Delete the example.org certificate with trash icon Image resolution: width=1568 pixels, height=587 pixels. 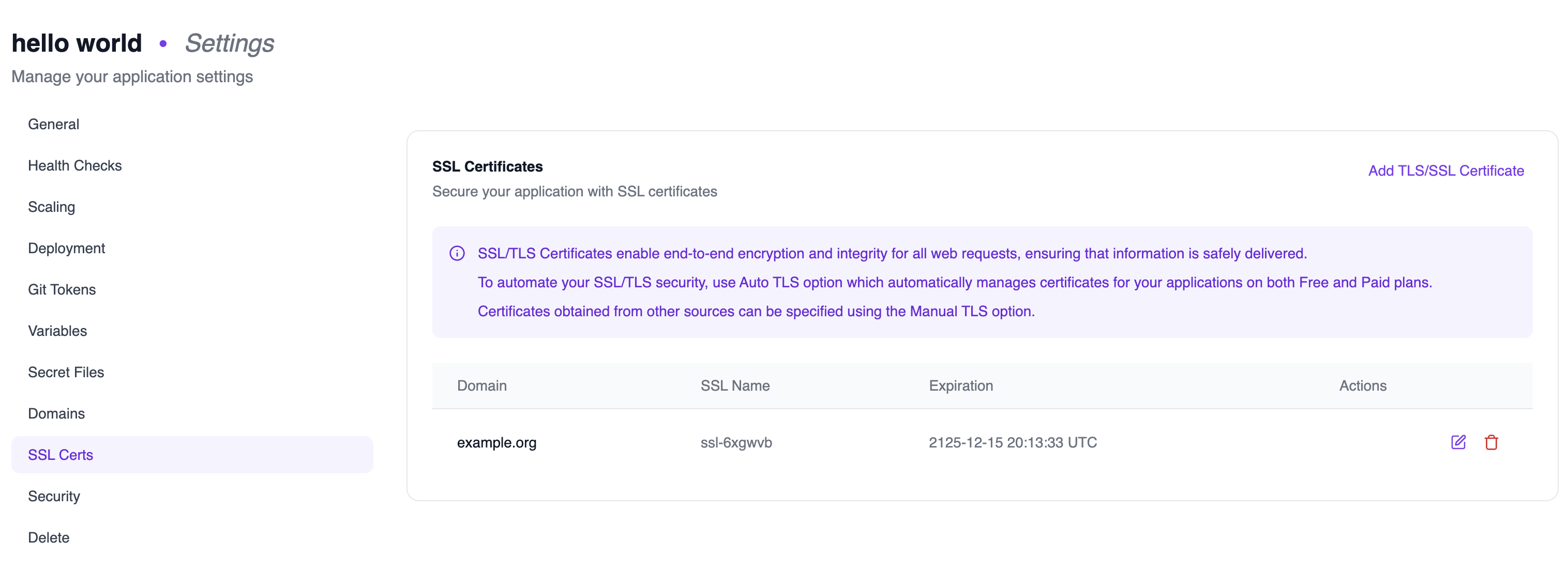point(1491,442)
